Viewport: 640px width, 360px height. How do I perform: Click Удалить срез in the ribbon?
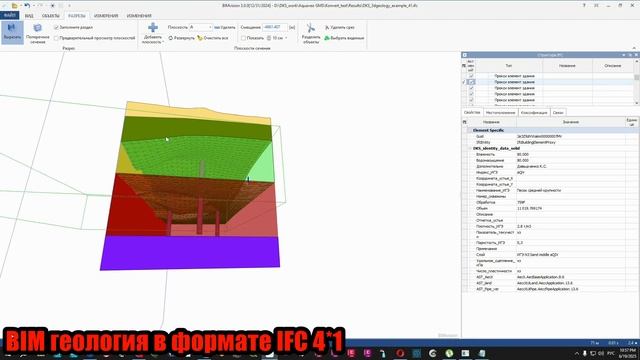340,27
